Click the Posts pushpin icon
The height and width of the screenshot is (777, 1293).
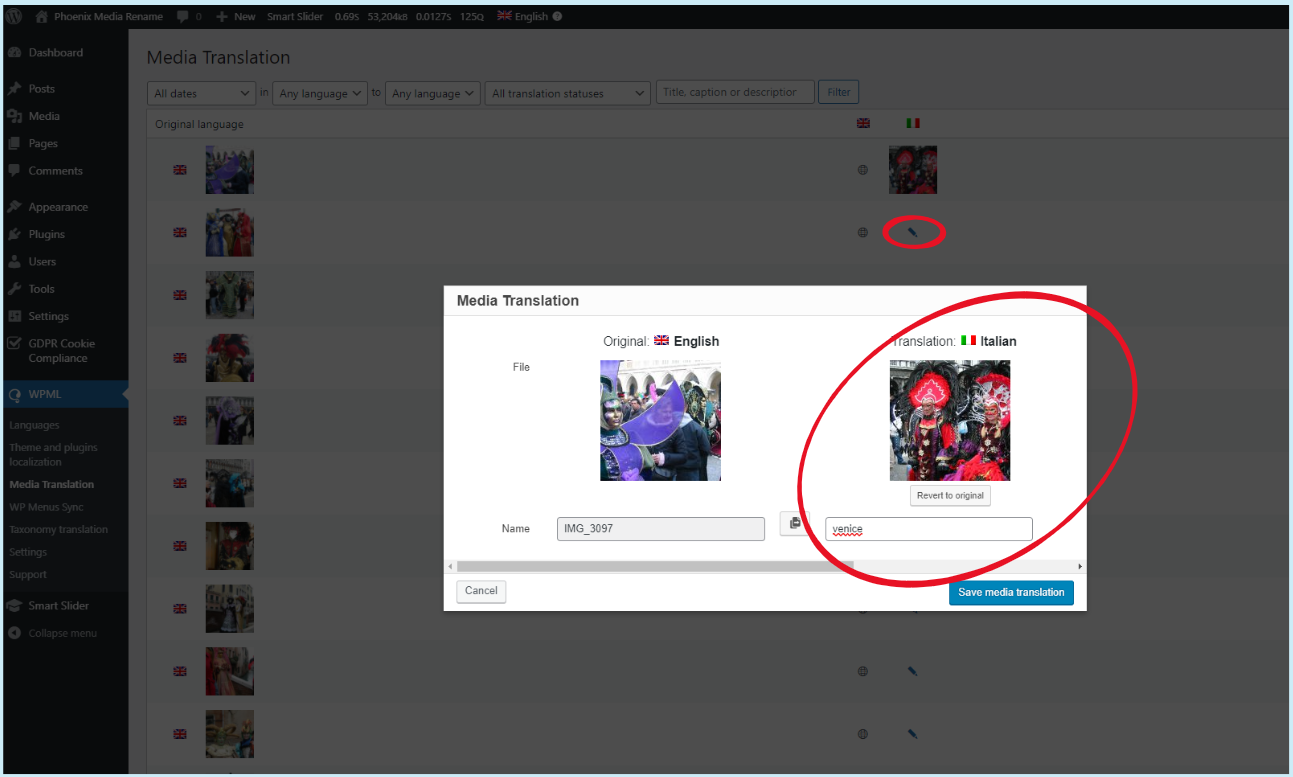[x=14, y=89]
